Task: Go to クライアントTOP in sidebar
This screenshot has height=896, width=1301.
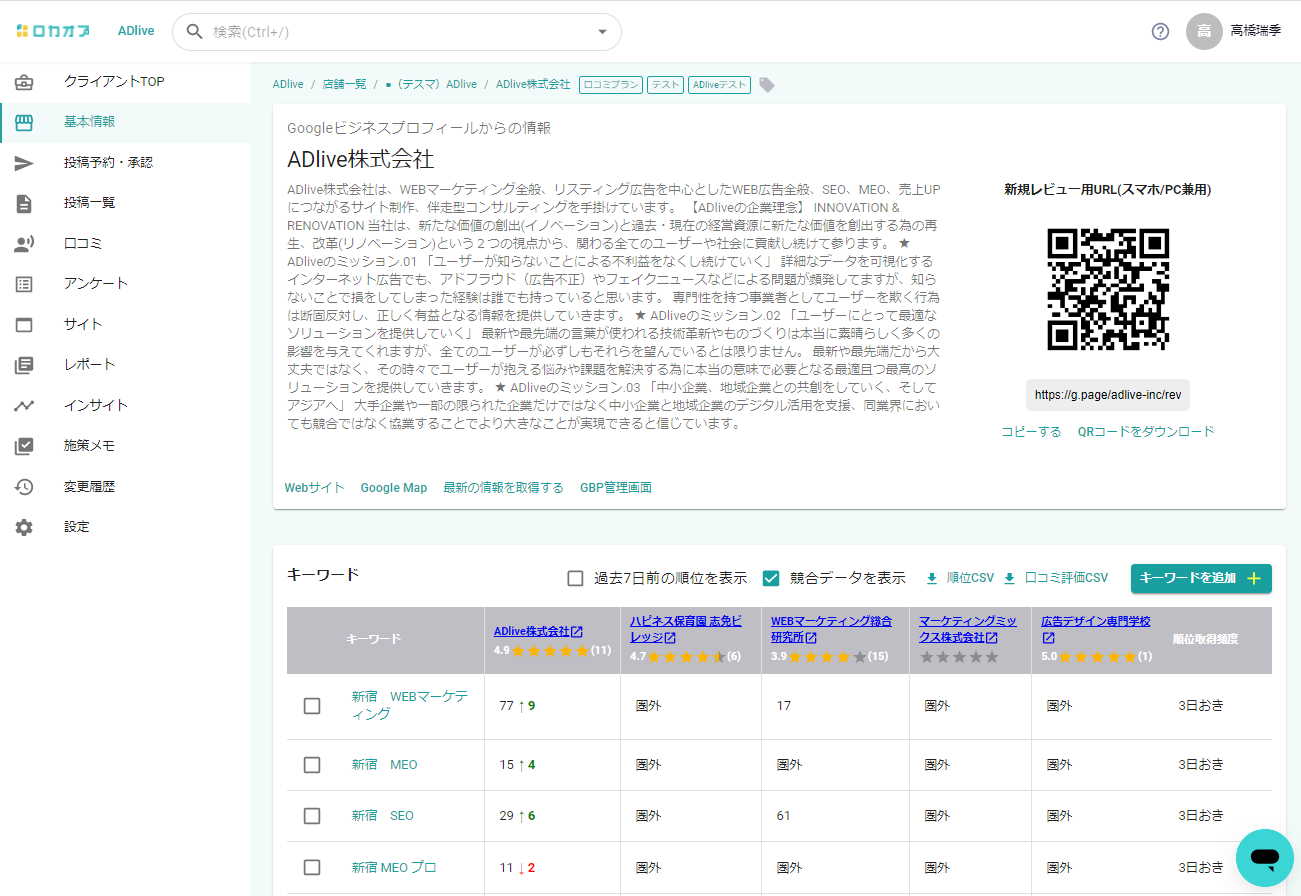Action: 113,82
